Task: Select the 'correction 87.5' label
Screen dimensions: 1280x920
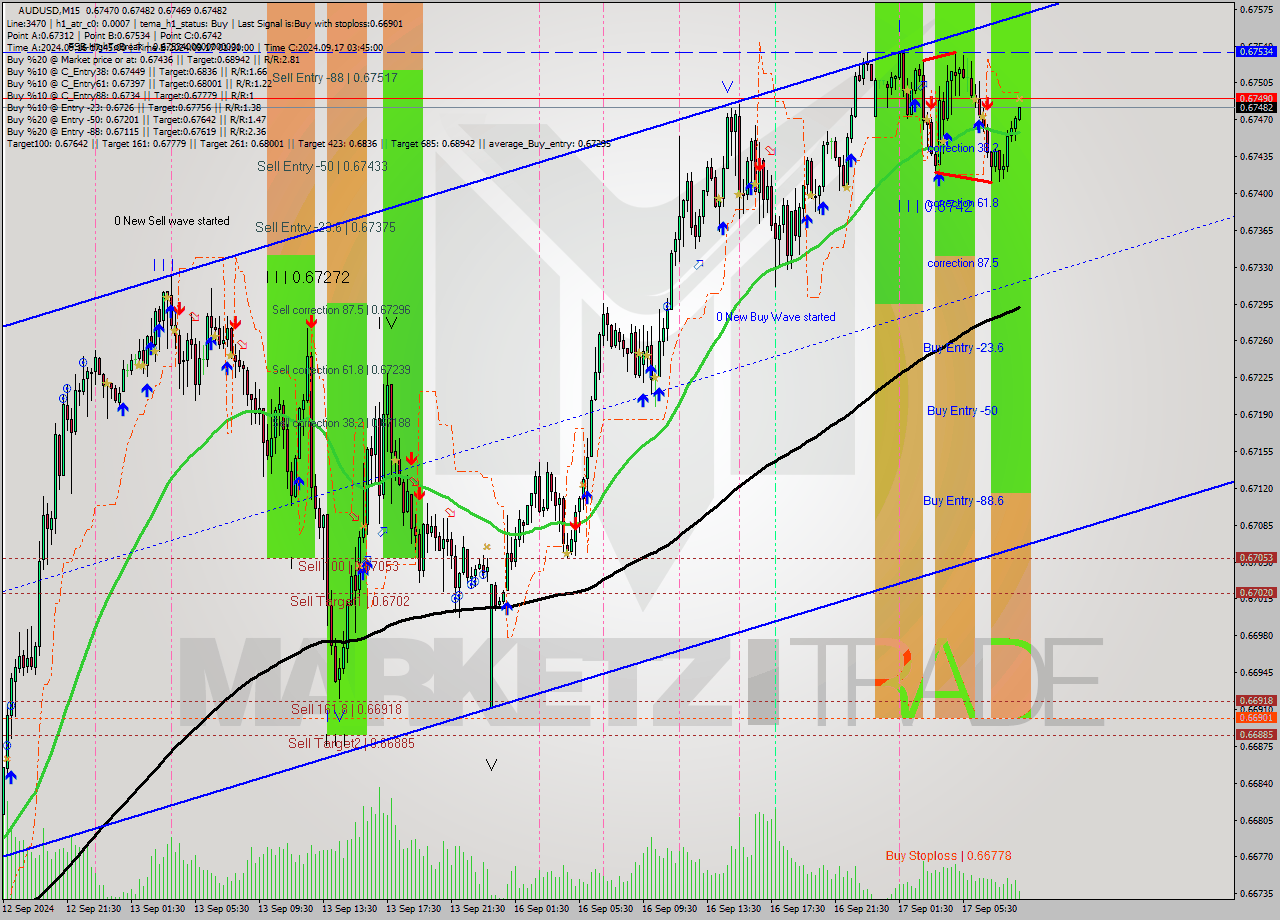Action: click(x=963, y=263)
